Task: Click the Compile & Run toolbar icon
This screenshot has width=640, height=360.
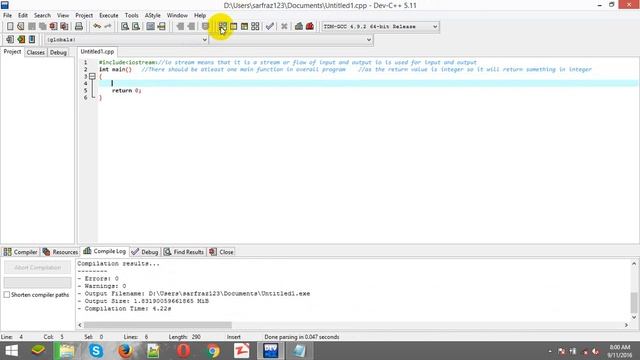Action: tap(244, 27)
